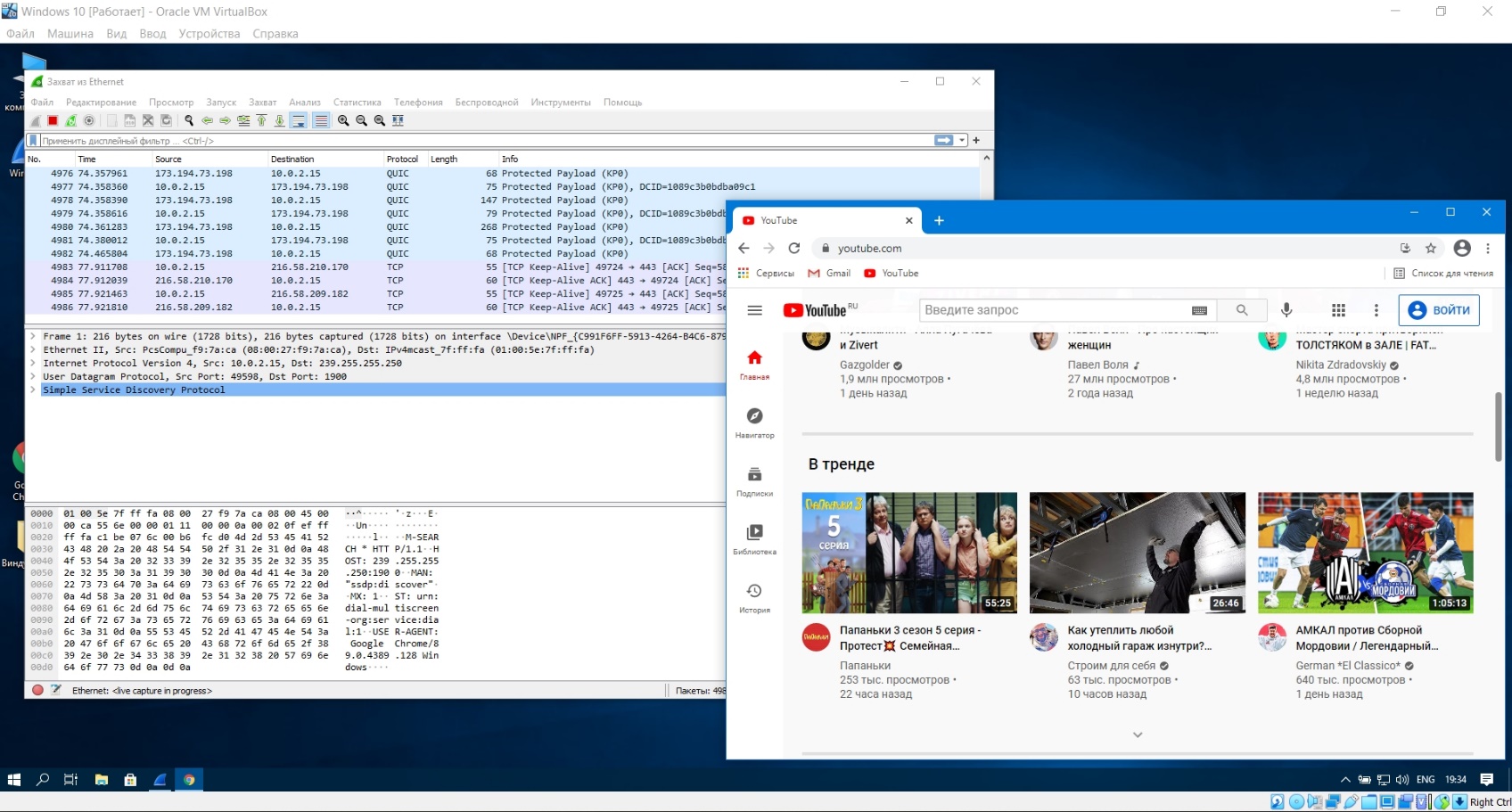Close the YouTube browser tab

[908, 221]
